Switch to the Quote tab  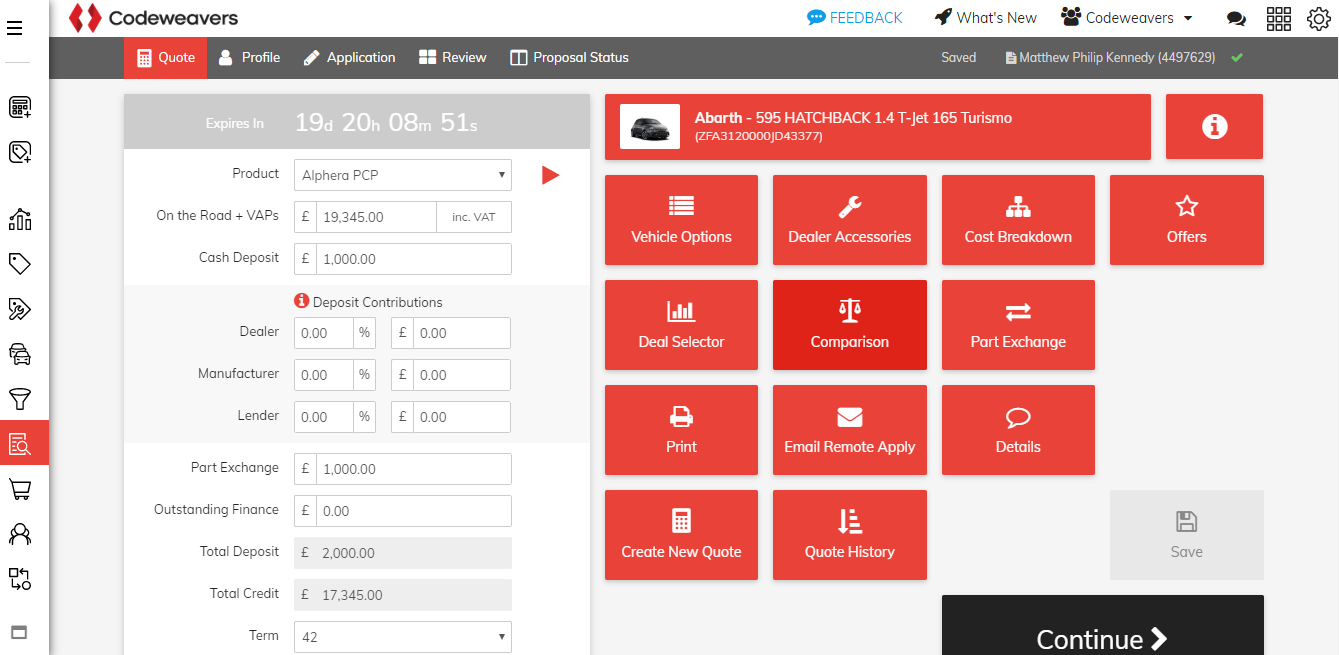pyautogui.click(x=165, y=58)
